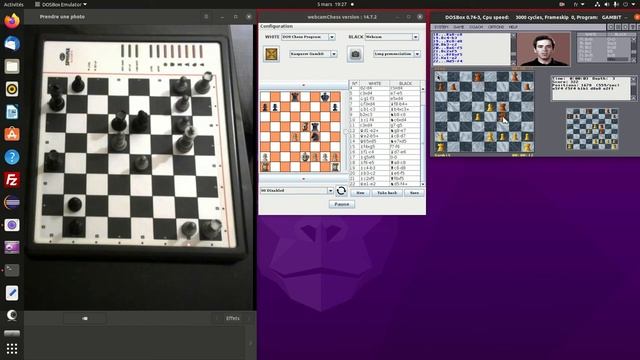Open the Activités overview
Viewport: 640px width, 360px height.
click(13, 4)
